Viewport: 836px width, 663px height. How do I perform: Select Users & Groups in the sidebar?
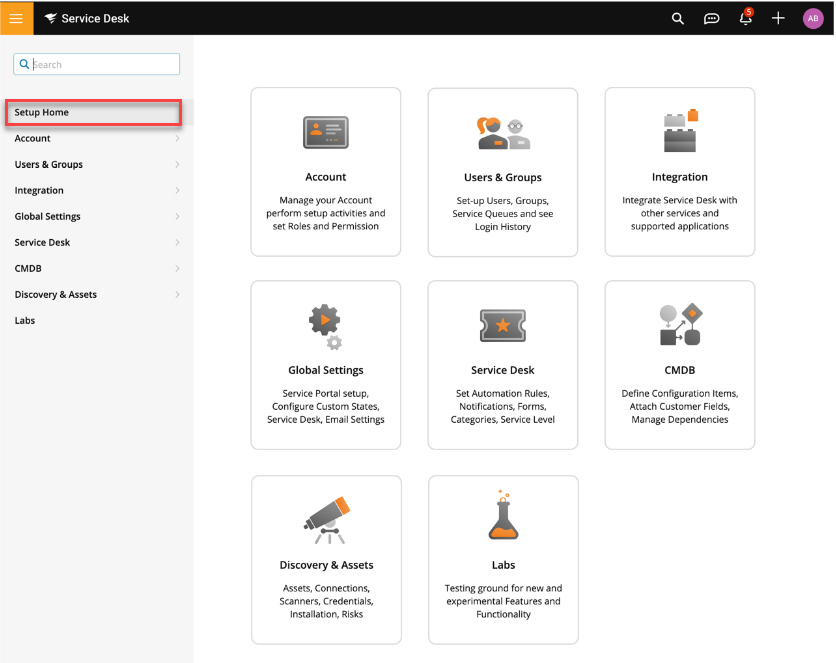coord(49,165)
